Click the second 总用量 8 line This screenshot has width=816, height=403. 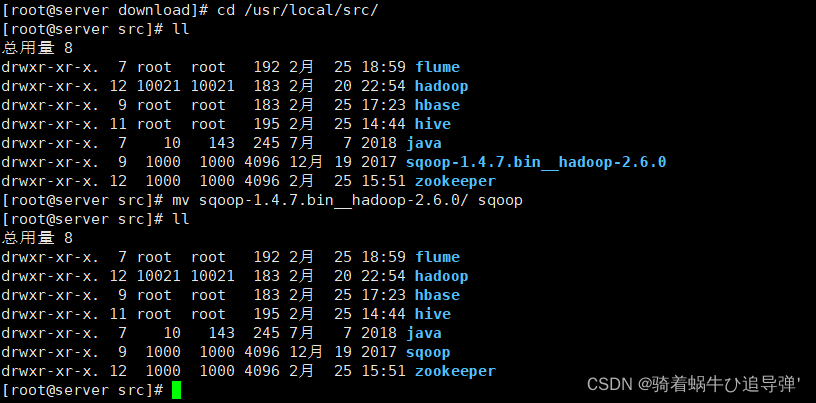tap(37, 238)
